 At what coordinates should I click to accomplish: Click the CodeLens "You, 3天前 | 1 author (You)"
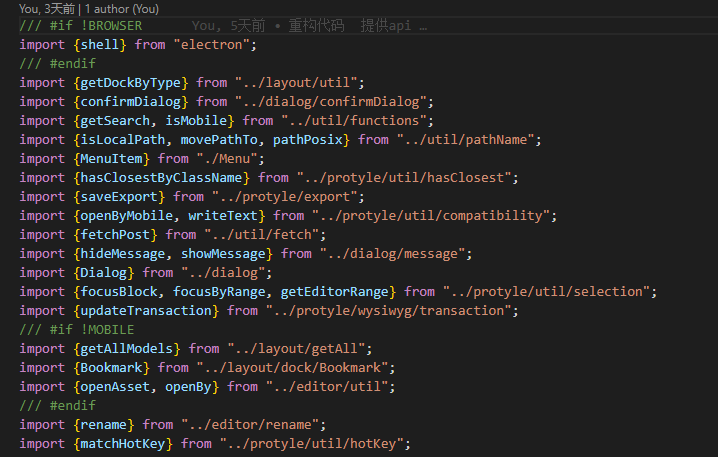(89, 9)
